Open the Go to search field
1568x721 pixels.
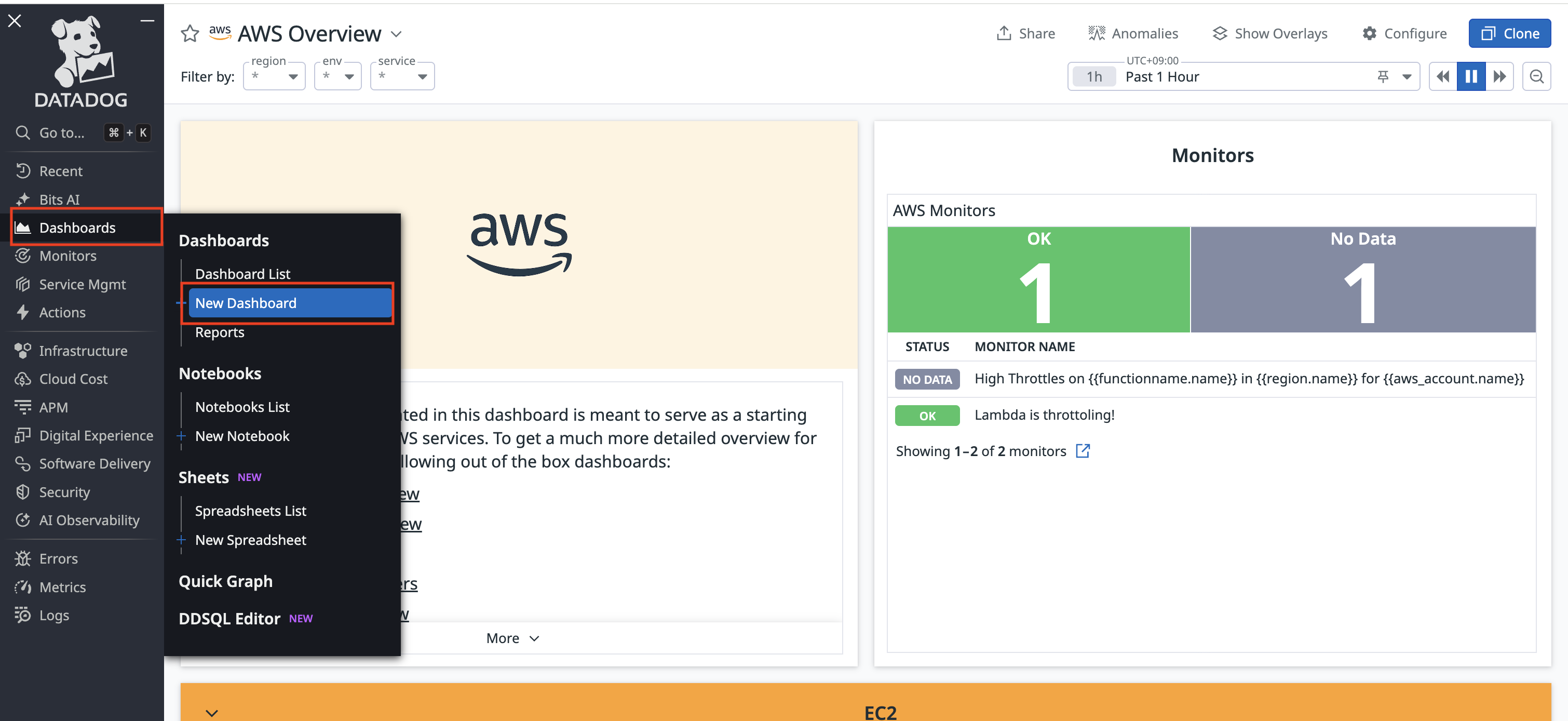point(62,133)
